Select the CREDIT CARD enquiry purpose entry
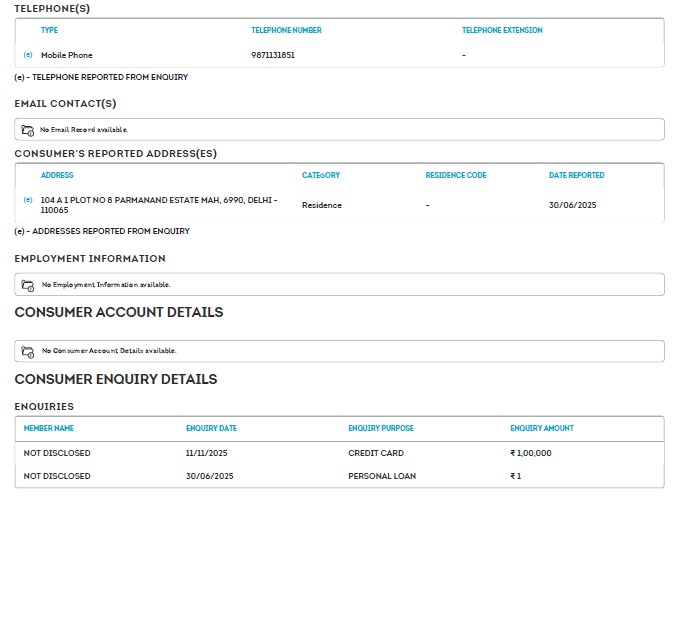677x636 pixels. pyautogui.click(x=376, y=453)
